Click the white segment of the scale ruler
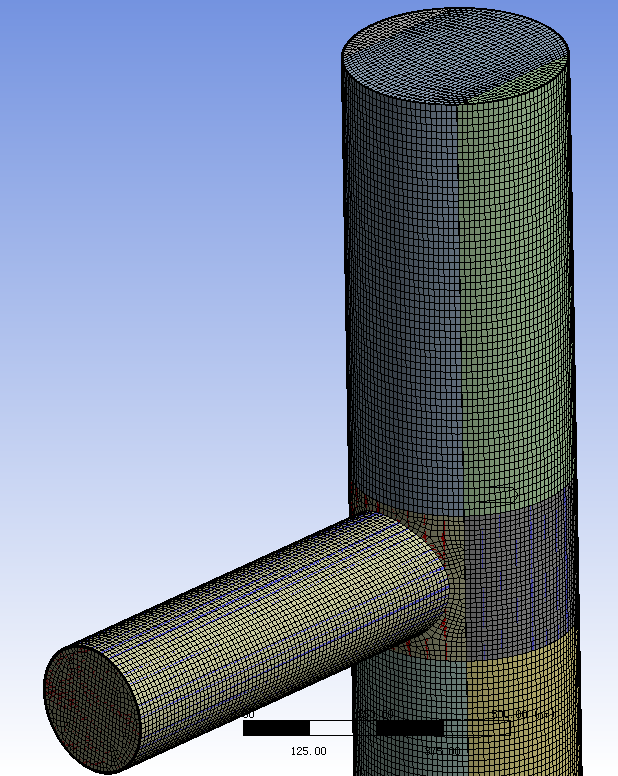This screenshot has width=618, height=776. tap(342, 728)
